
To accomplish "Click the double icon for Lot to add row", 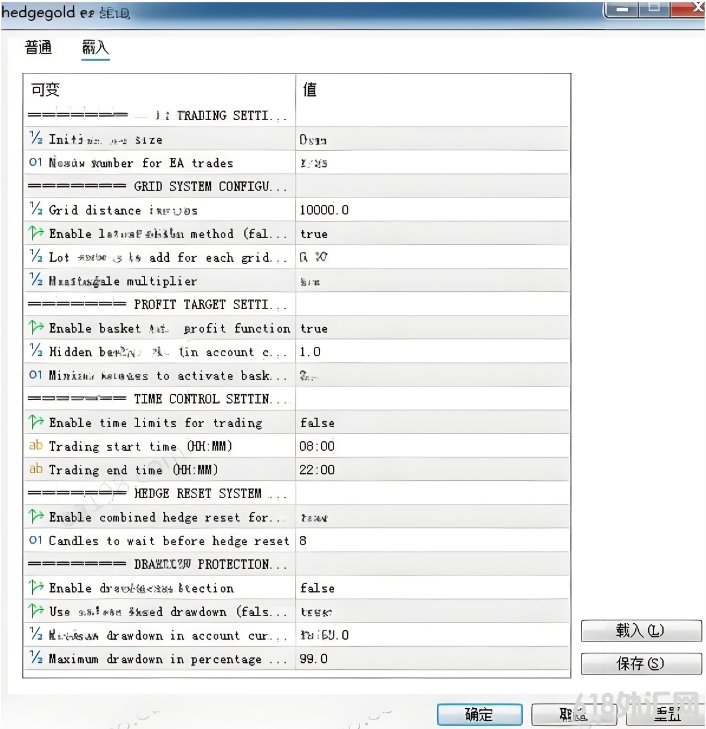I will [36, 257].
